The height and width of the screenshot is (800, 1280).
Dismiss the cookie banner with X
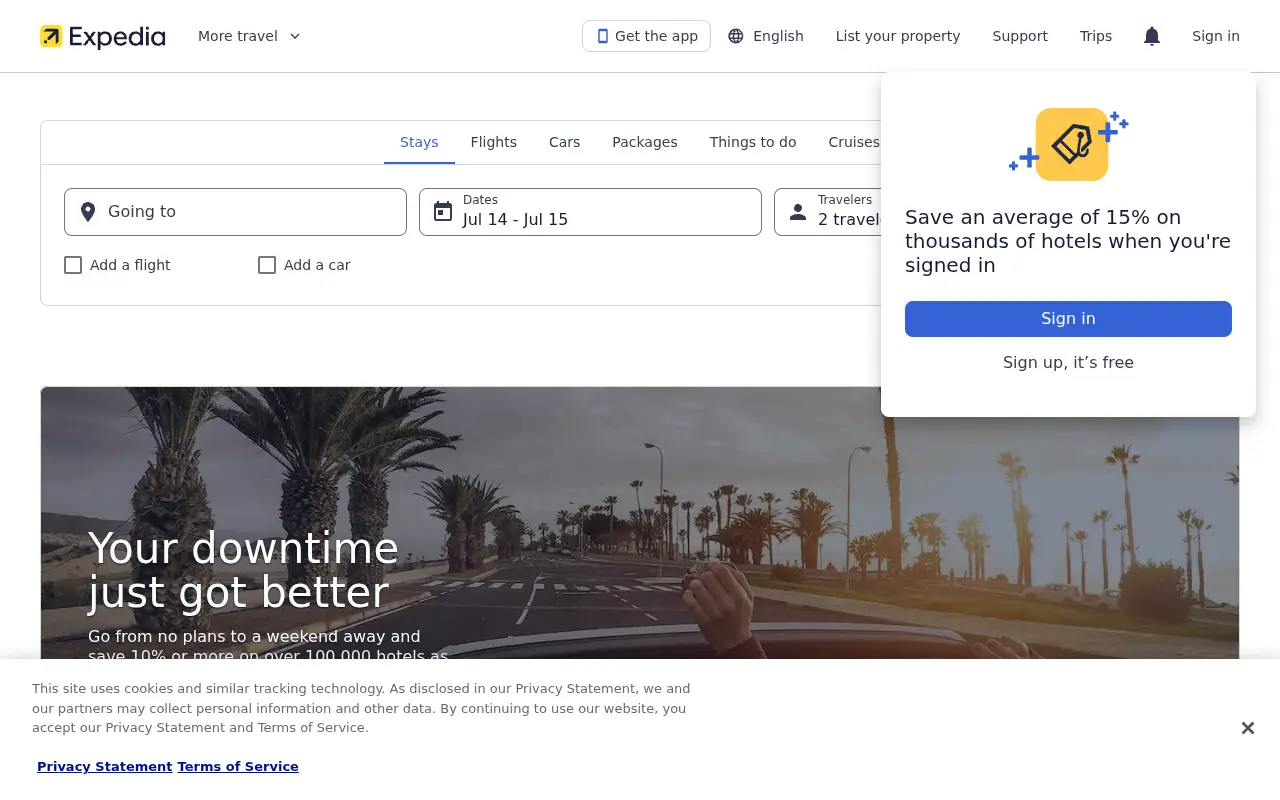point(1248,728)
